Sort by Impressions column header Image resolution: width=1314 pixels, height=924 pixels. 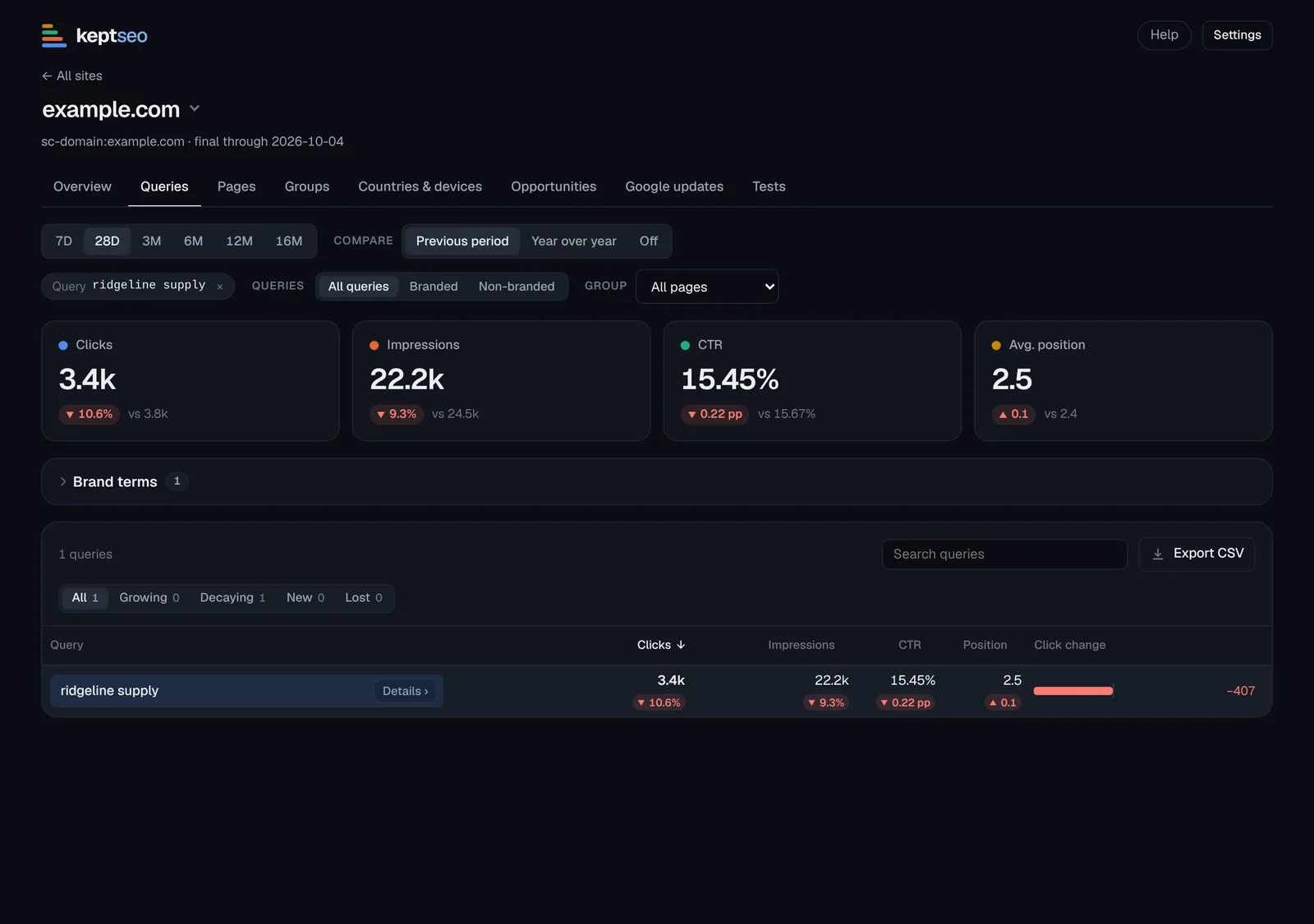(x=802, y=645)
